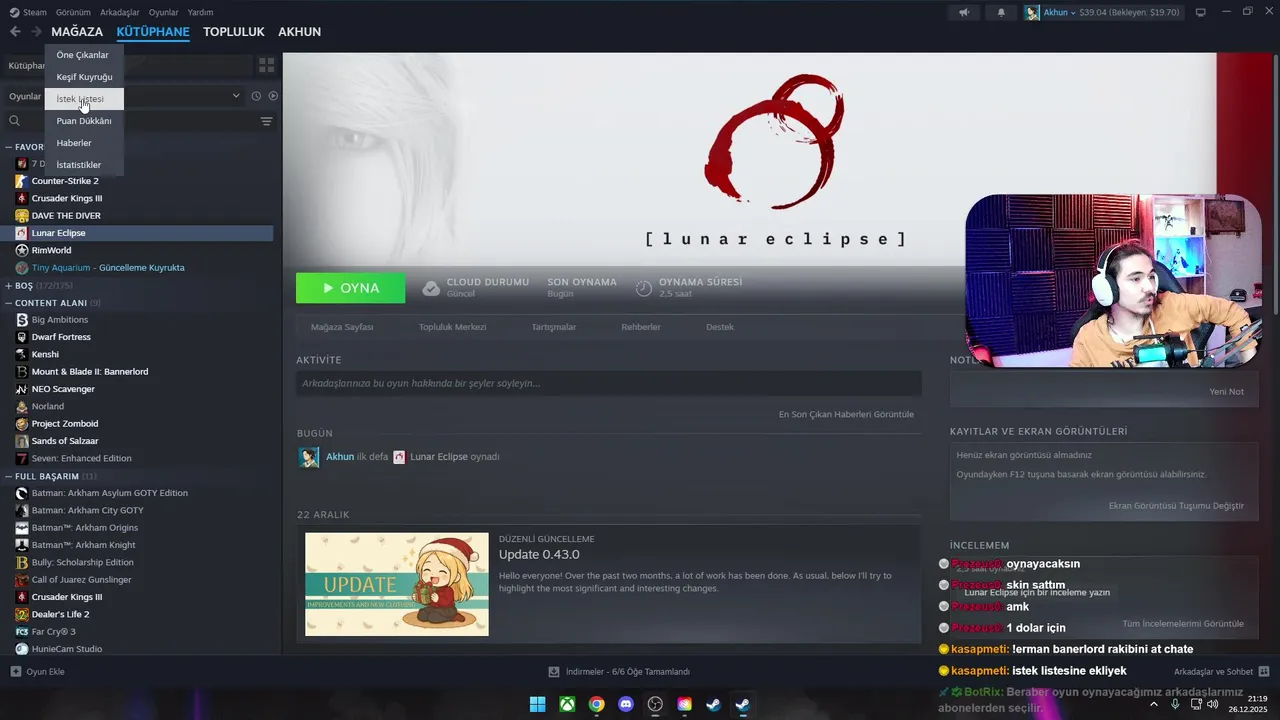The height and width of the screenshot is (720, 1280).
Task: Select Öne Çıkanlar from store menu
Action: (x=84, y=55)
